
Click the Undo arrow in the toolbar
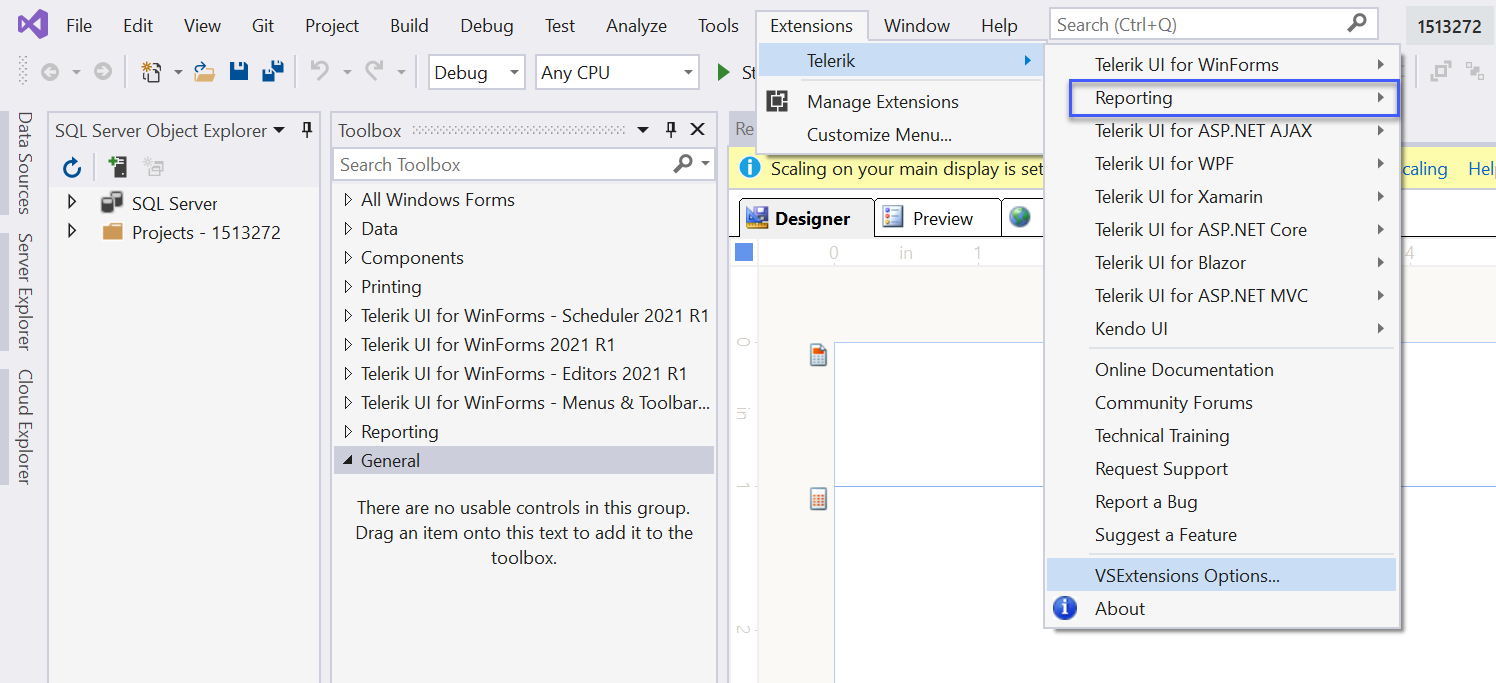click(x=319, y=72)
